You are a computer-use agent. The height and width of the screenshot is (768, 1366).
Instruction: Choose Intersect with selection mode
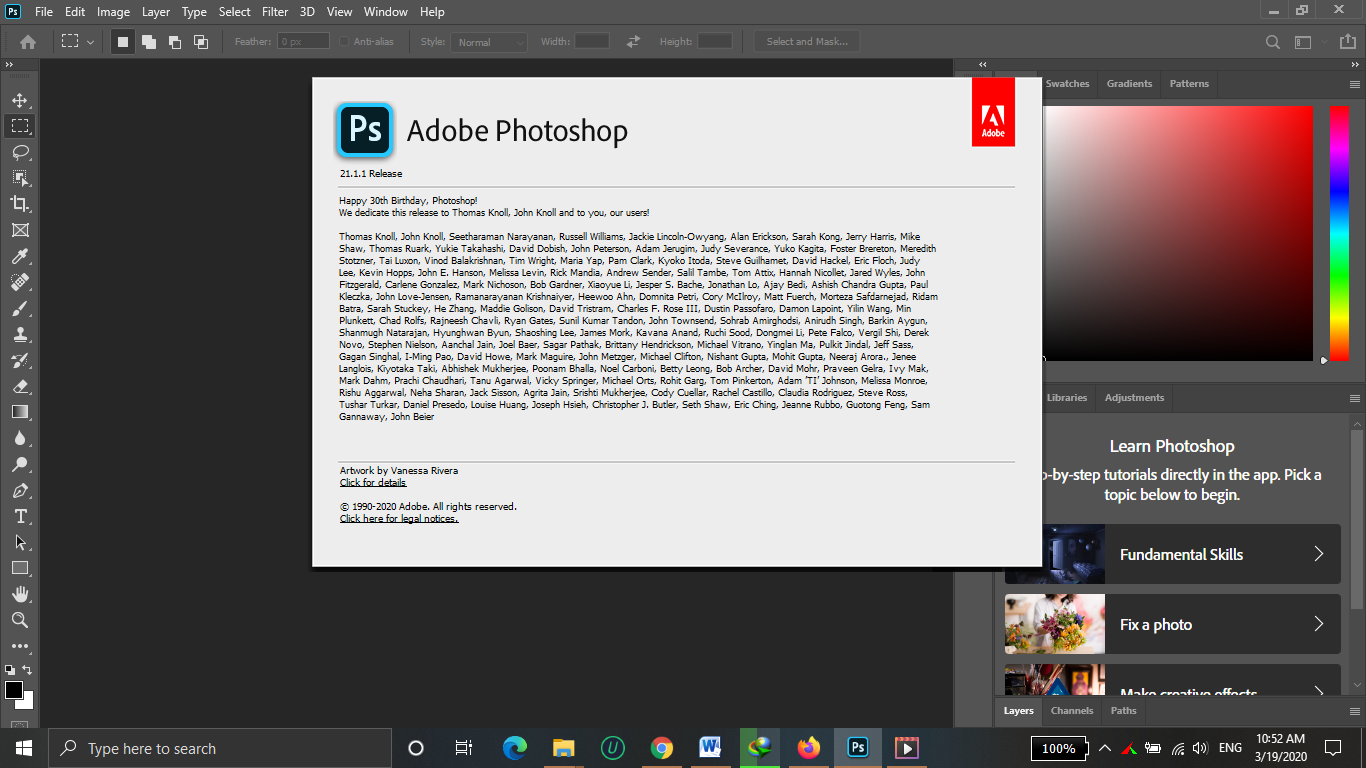(200, 42)
